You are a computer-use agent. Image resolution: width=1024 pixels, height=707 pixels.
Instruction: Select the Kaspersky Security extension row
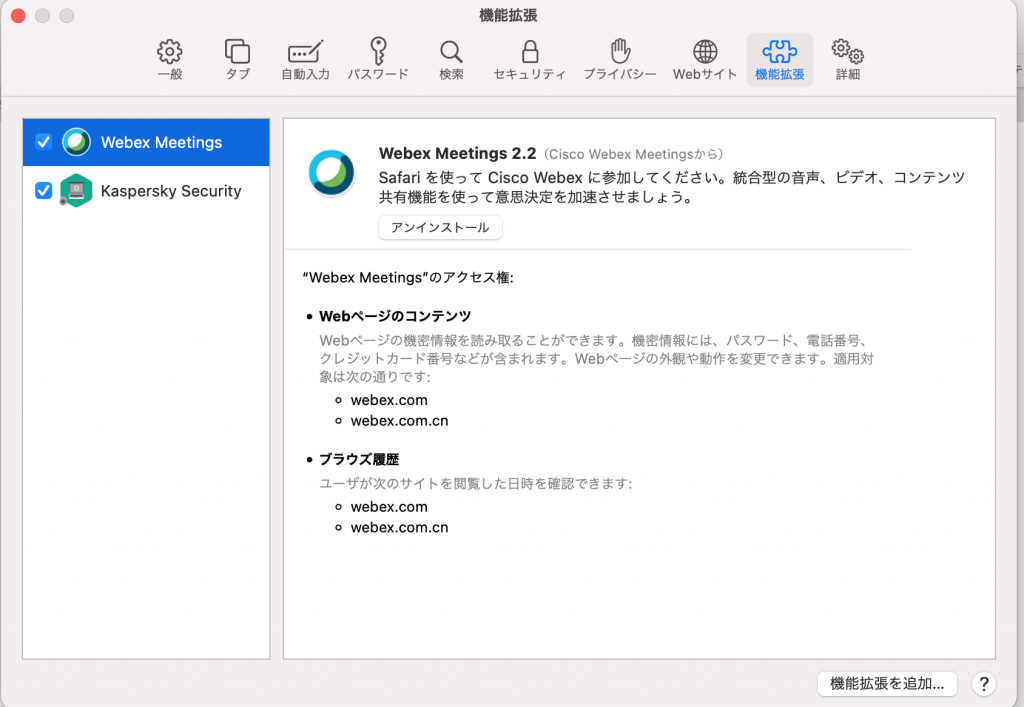(146, 191)
